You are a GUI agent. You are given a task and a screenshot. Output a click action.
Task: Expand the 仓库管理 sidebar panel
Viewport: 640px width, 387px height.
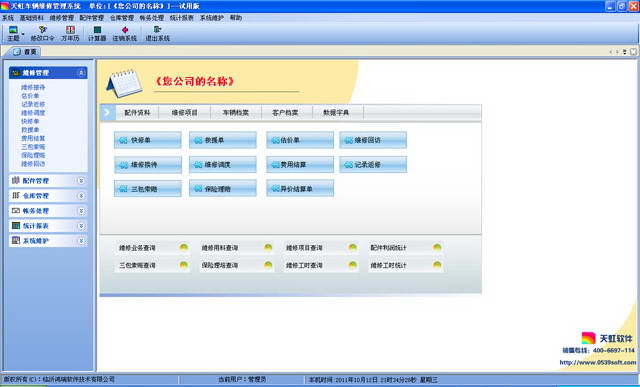(81, 196)
